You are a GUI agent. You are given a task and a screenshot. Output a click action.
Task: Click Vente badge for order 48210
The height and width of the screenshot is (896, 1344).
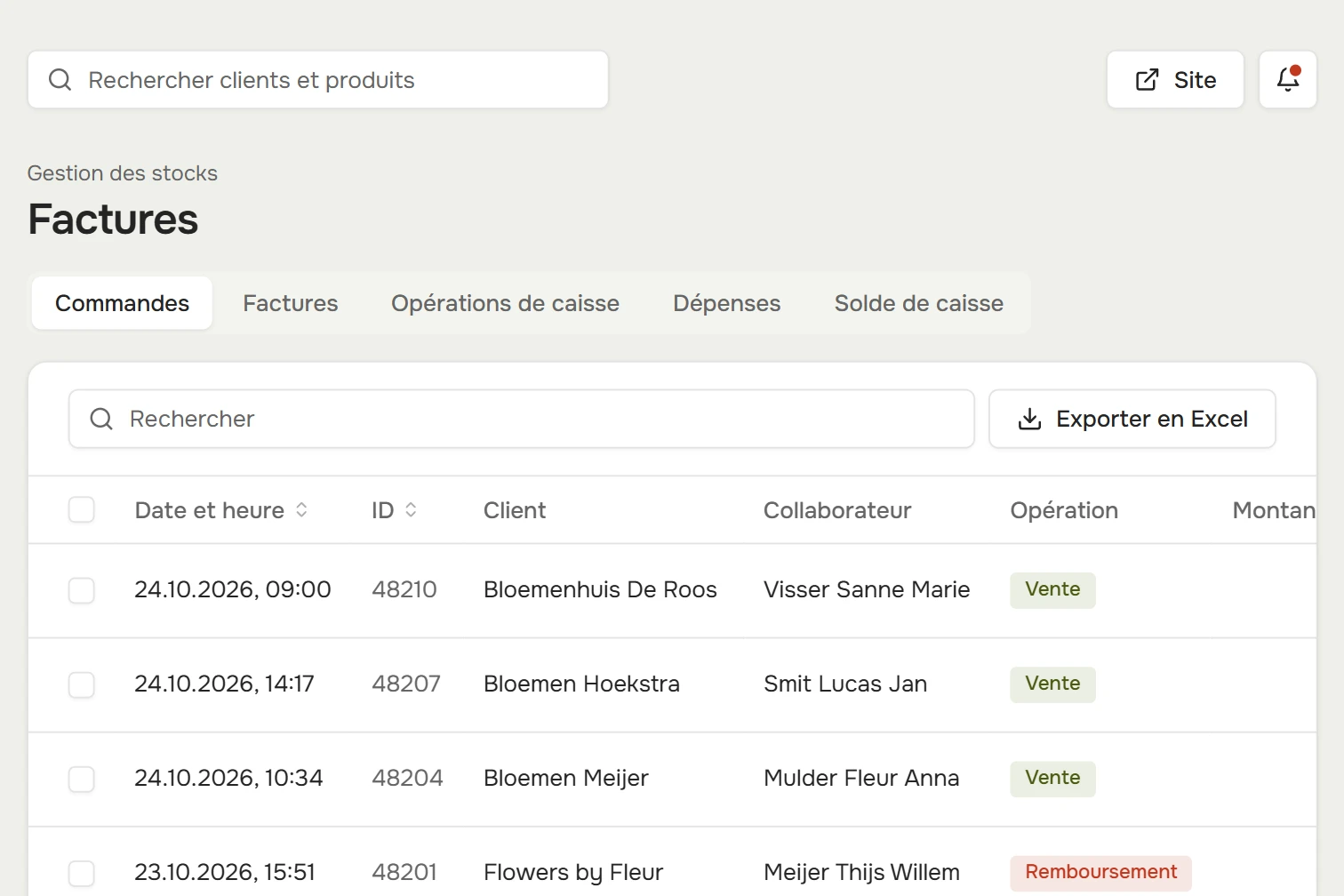click(x=1052, y=589)
